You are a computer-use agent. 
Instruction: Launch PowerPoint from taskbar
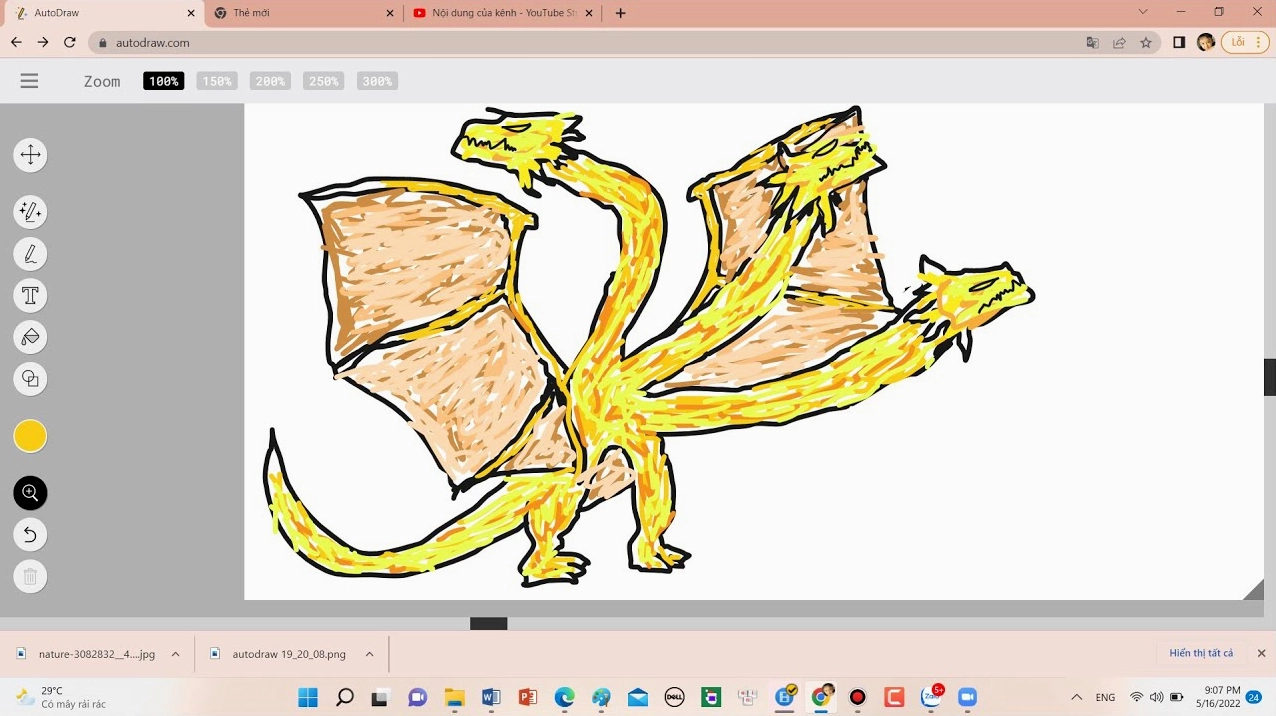tap(528, 697)
